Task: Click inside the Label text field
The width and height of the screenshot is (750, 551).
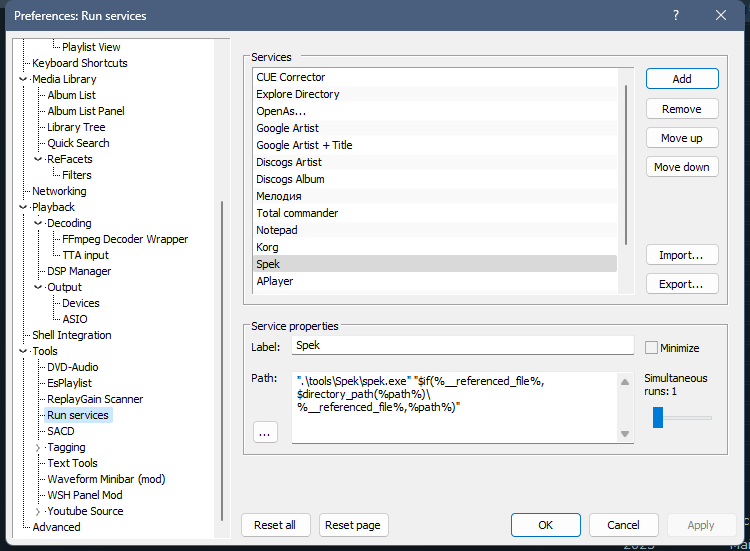Action: click(x=462, y=346)
